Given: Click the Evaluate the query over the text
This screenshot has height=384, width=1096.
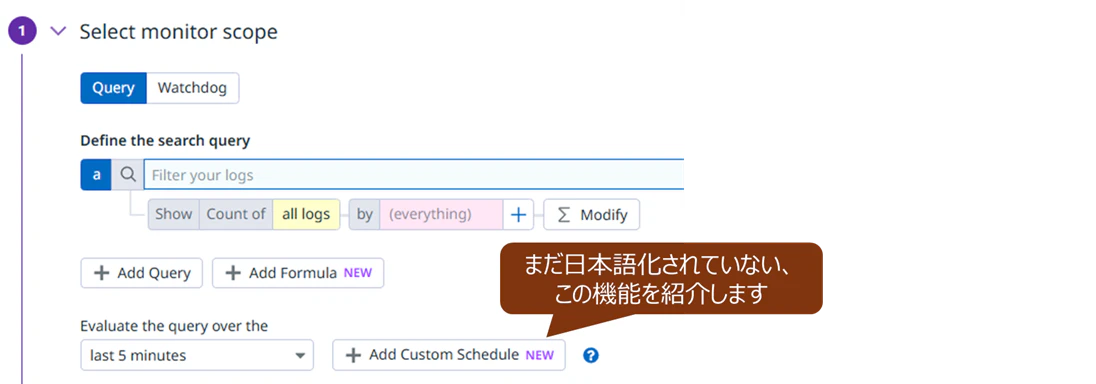Looking at the screenshot, I should (x=174, y=326).
